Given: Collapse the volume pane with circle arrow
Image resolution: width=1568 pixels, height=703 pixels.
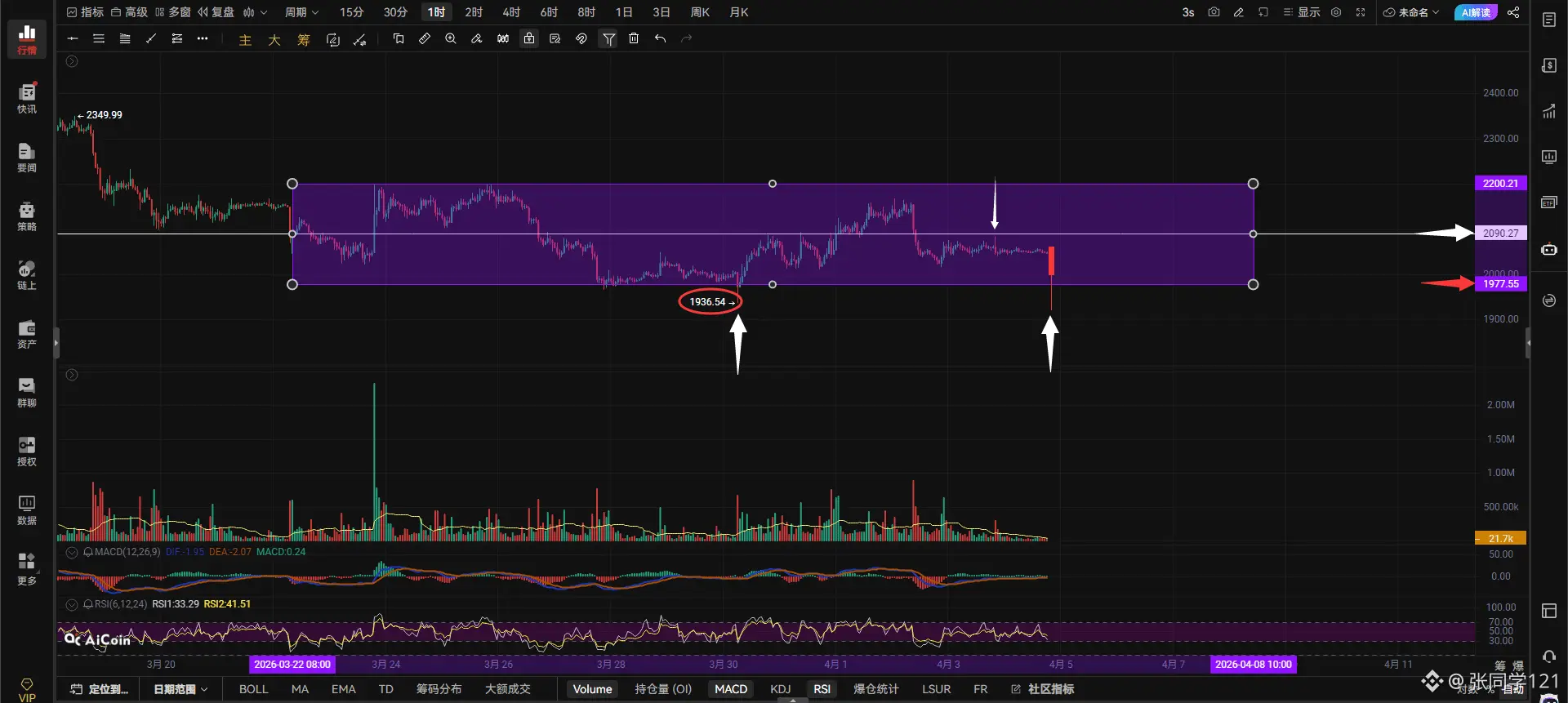Looking at the screenshot, I should pyautogui.click(x=72, y=375).
